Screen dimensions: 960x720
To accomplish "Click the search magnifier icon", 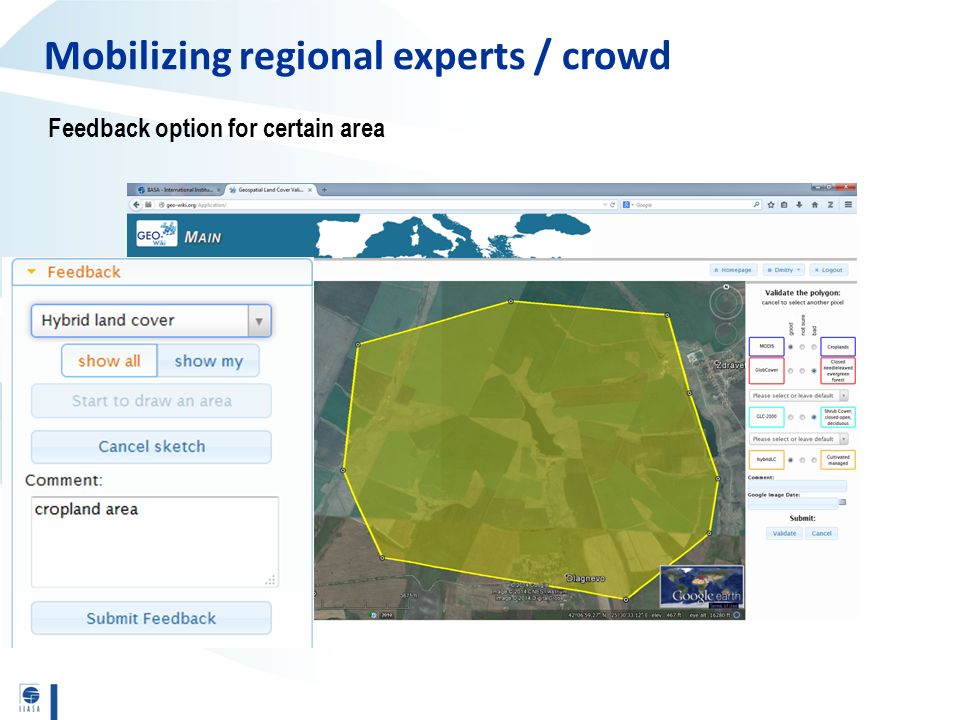I will click(x=757, y=204).
